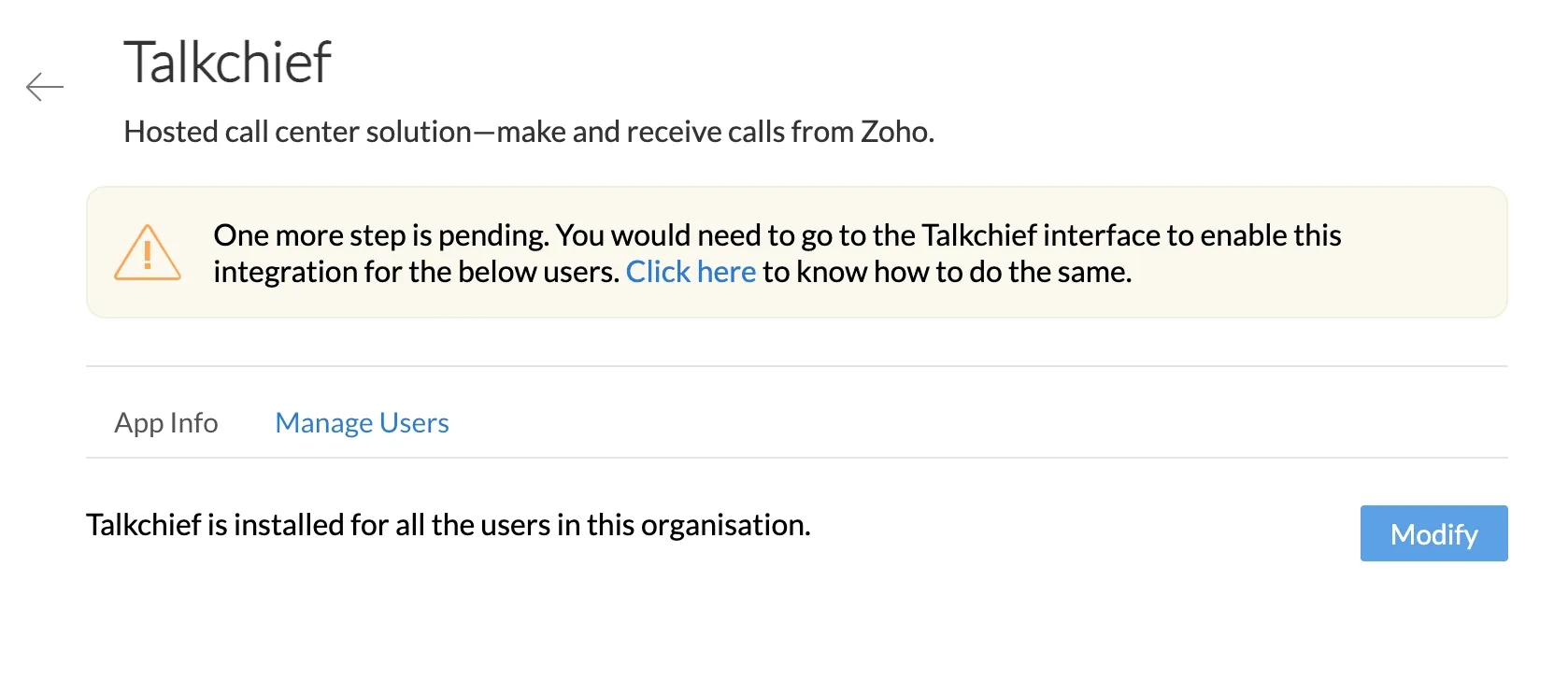This screenshot has width=1568, height=680.
Task: Click the alert icon in the pending banner
Action: (x=147, y=253)
